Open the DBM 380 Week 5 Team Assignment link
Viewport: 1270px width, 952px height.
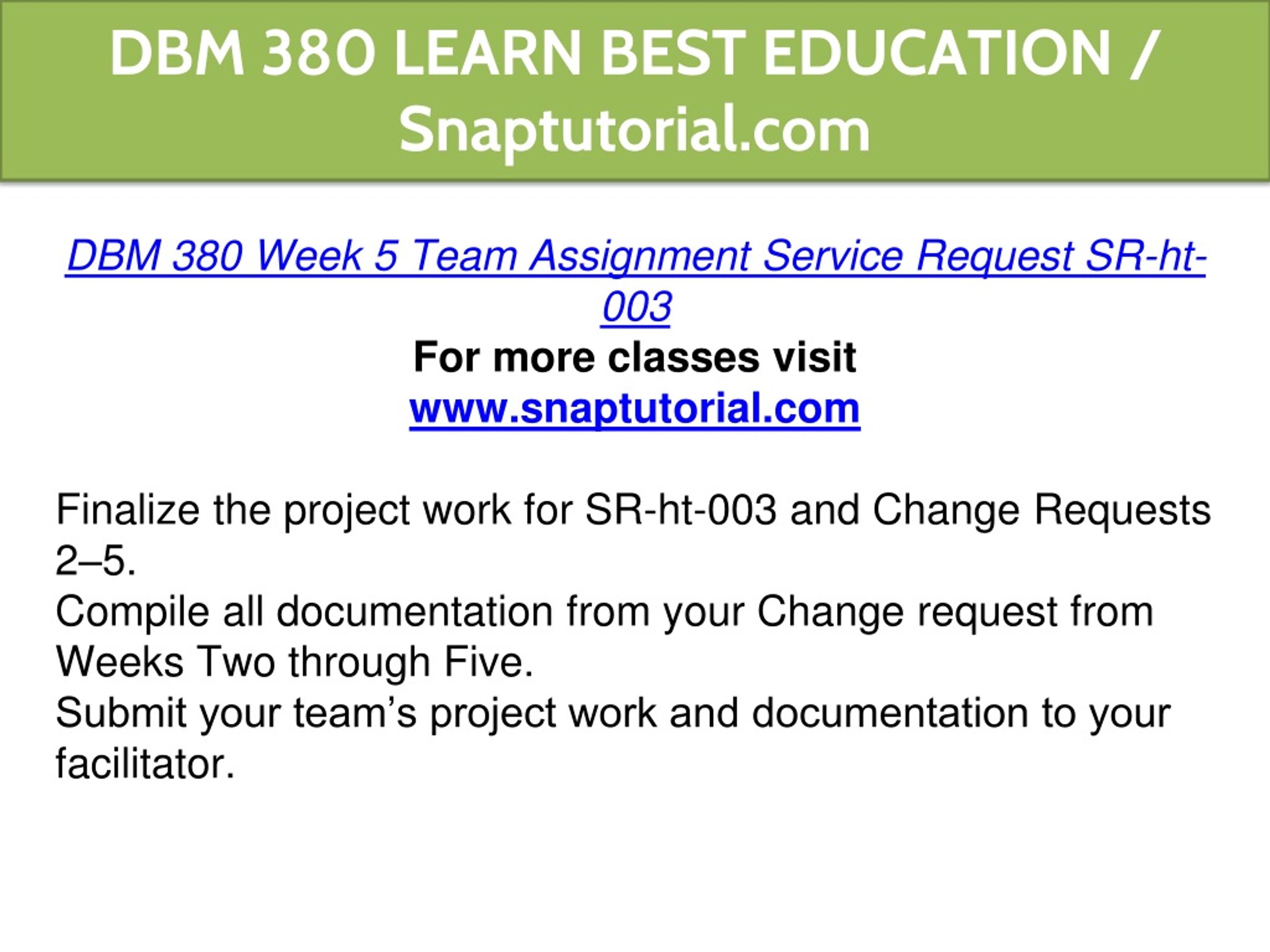point(635,281)
